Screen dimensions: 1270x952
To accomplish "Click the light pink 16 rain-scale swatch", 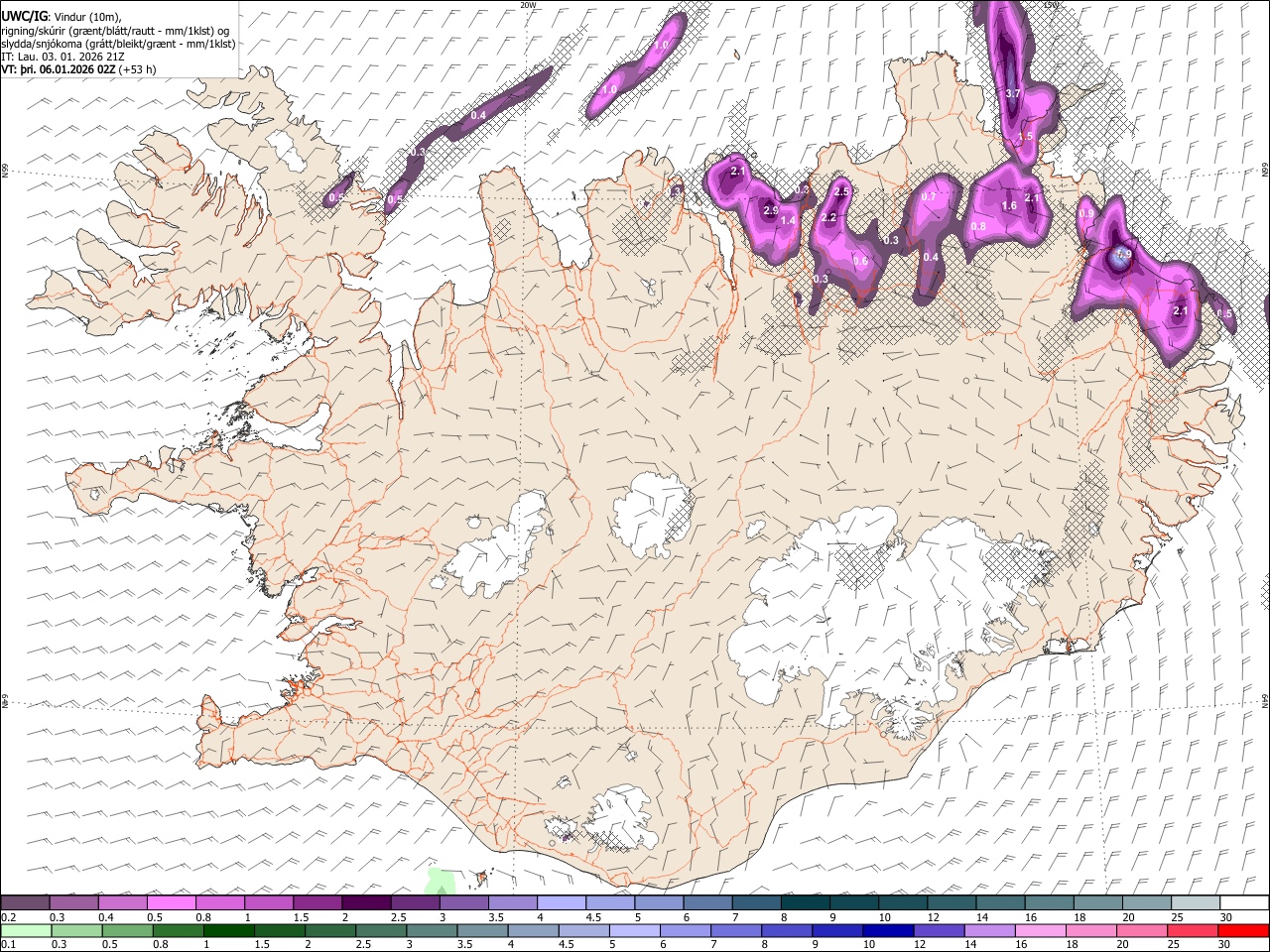I will click(x=1040, y=930).
